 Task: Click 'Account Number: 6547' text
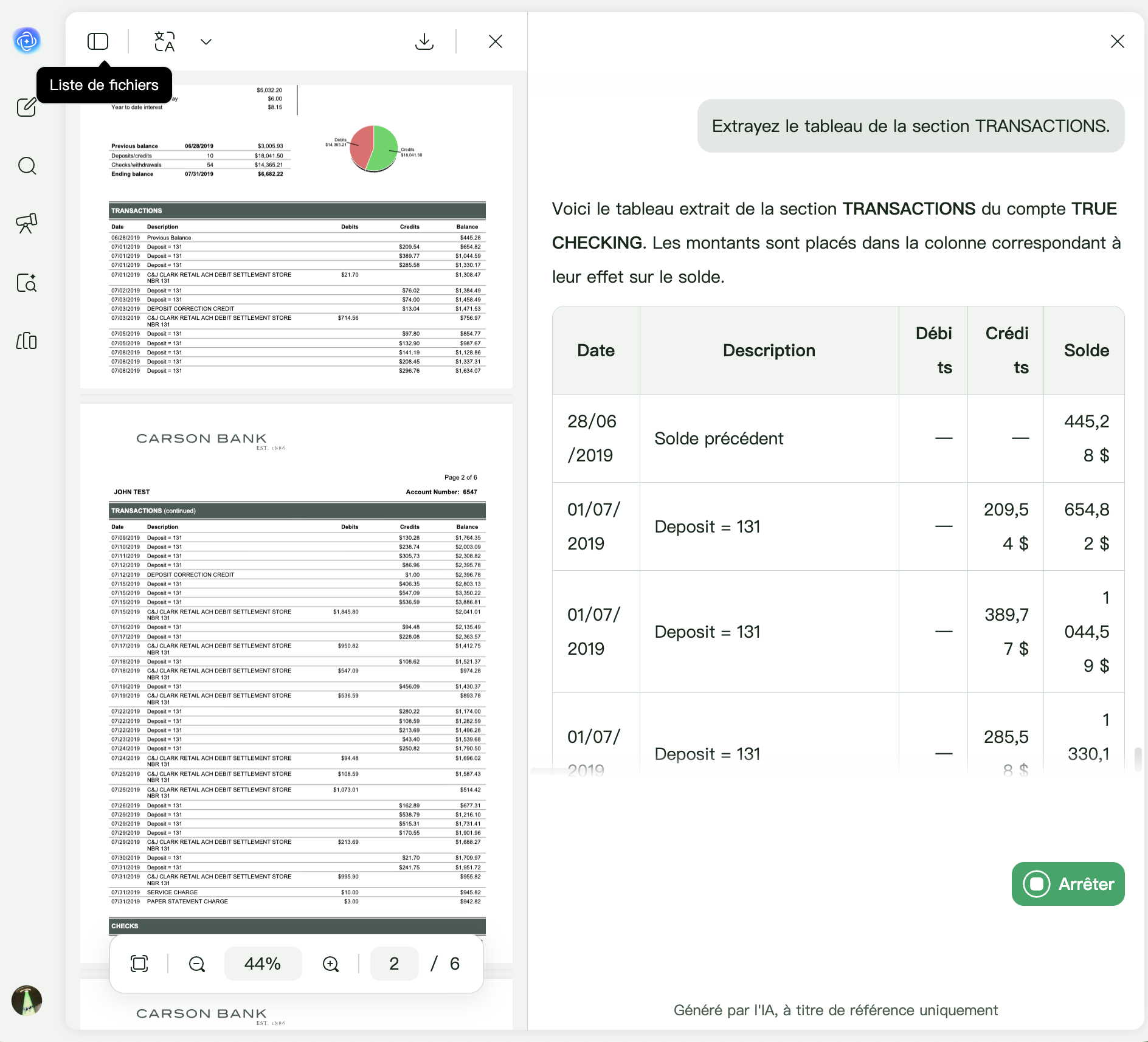(441, 492)
